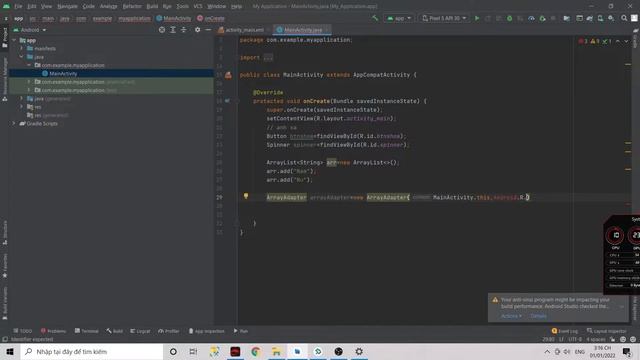Image resolution: width=640 pixels, height=360 pixels.
Task: Open the taskbar Settings gear icon
Action: (x=359, y=351)
